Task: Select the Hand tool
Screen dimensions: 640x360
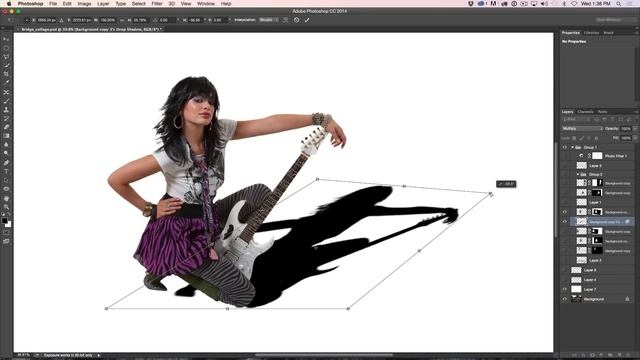Action: (6, 198)
